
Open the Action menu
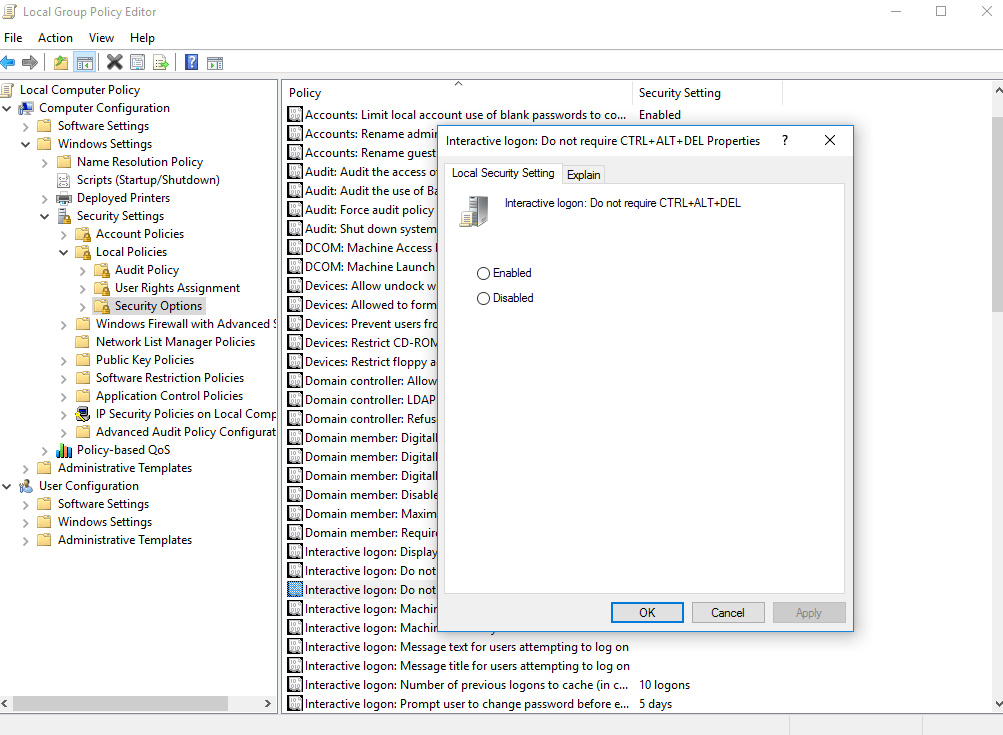(55, 37)
